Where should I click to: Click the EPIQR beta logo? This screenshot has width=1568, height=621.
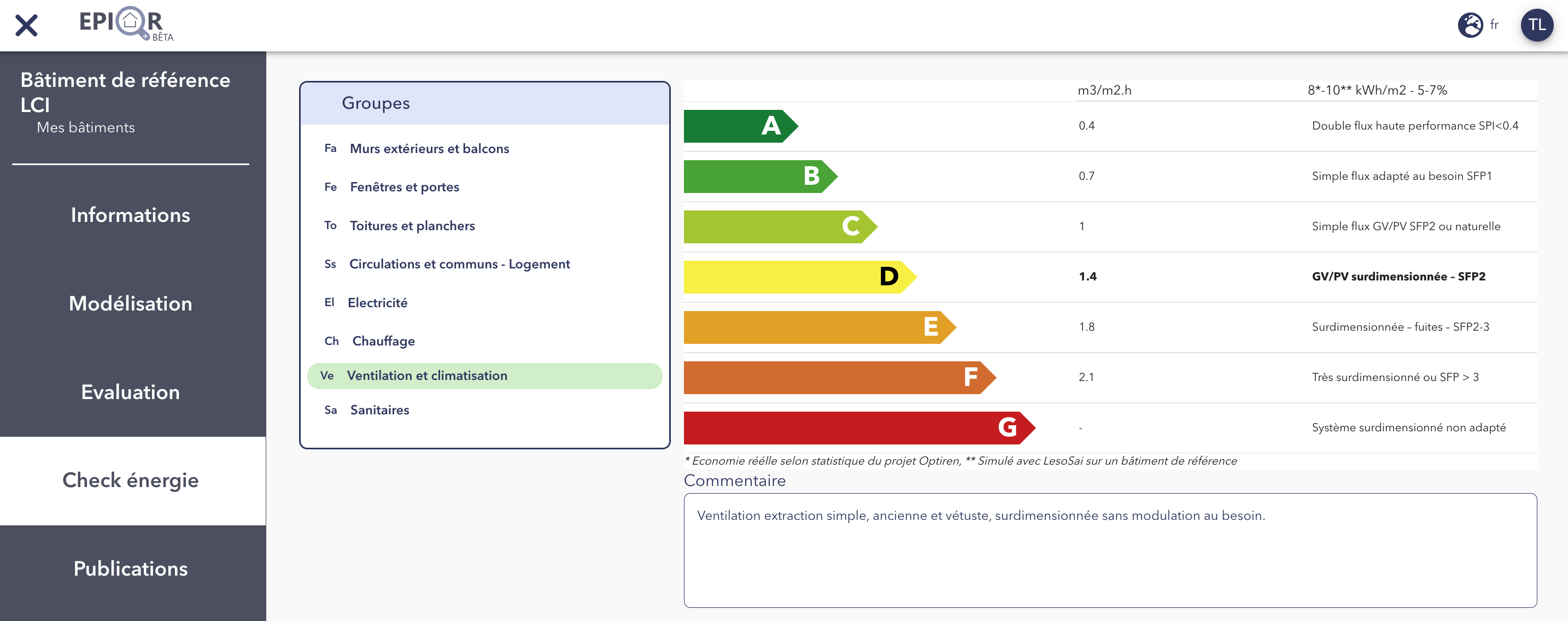pyautogui.click(x=126, y=25)
